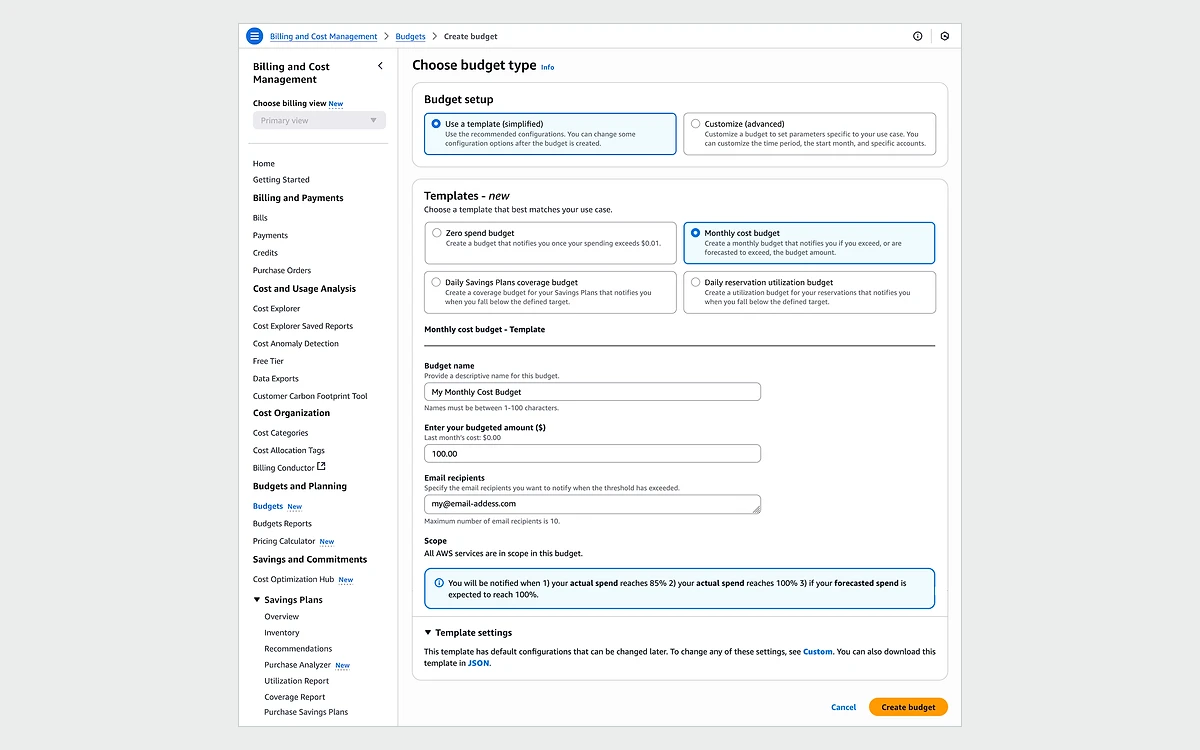This screenshot has width=1200, height=750.
Task: Open Cost Explorer Saved Reports
Action: tap(303, 326)
